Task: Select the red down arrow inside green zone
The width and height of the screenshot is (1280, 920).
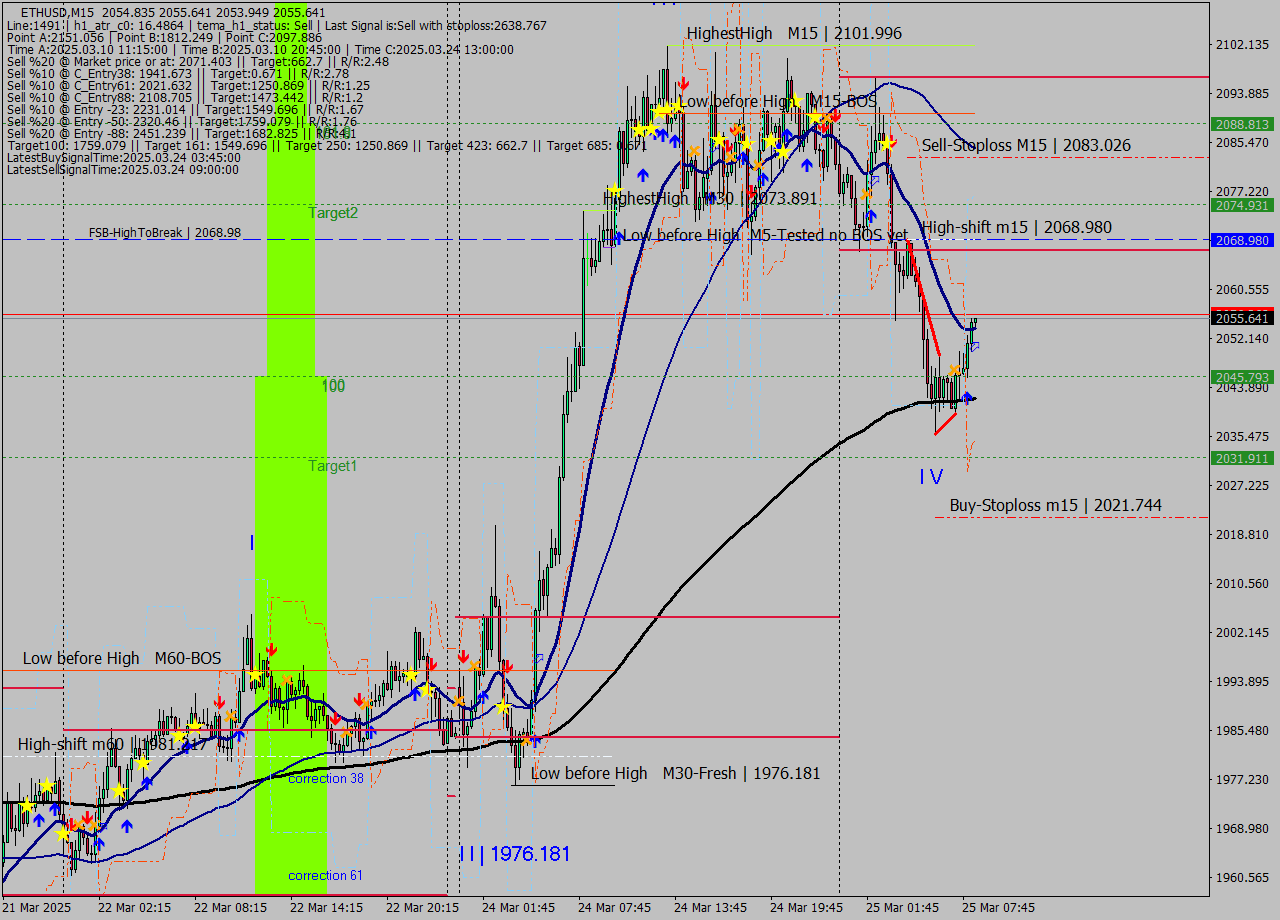Action: tap(271, 650)
